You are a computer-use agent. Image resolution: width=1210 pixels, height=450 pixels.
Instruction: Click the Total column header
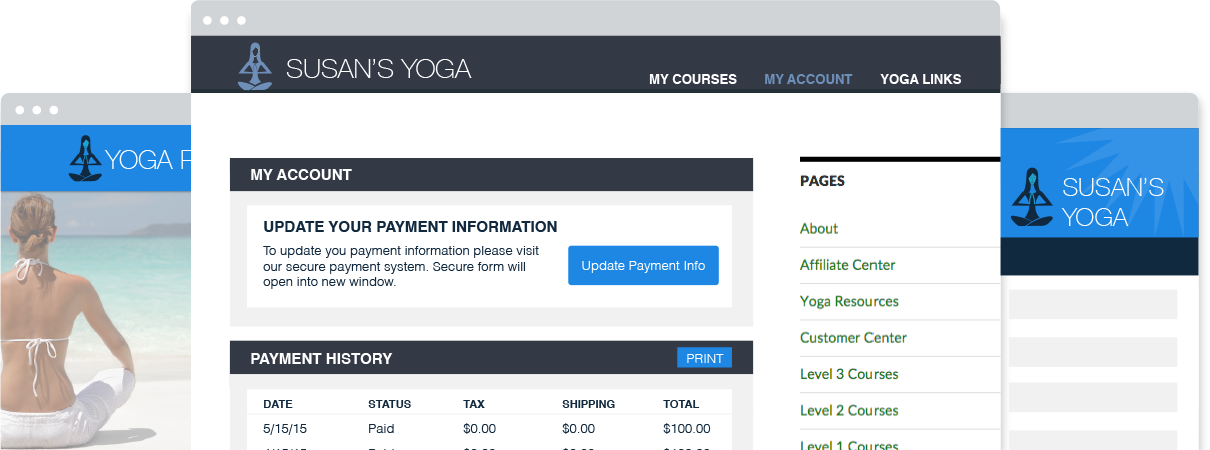coord(680,404)
